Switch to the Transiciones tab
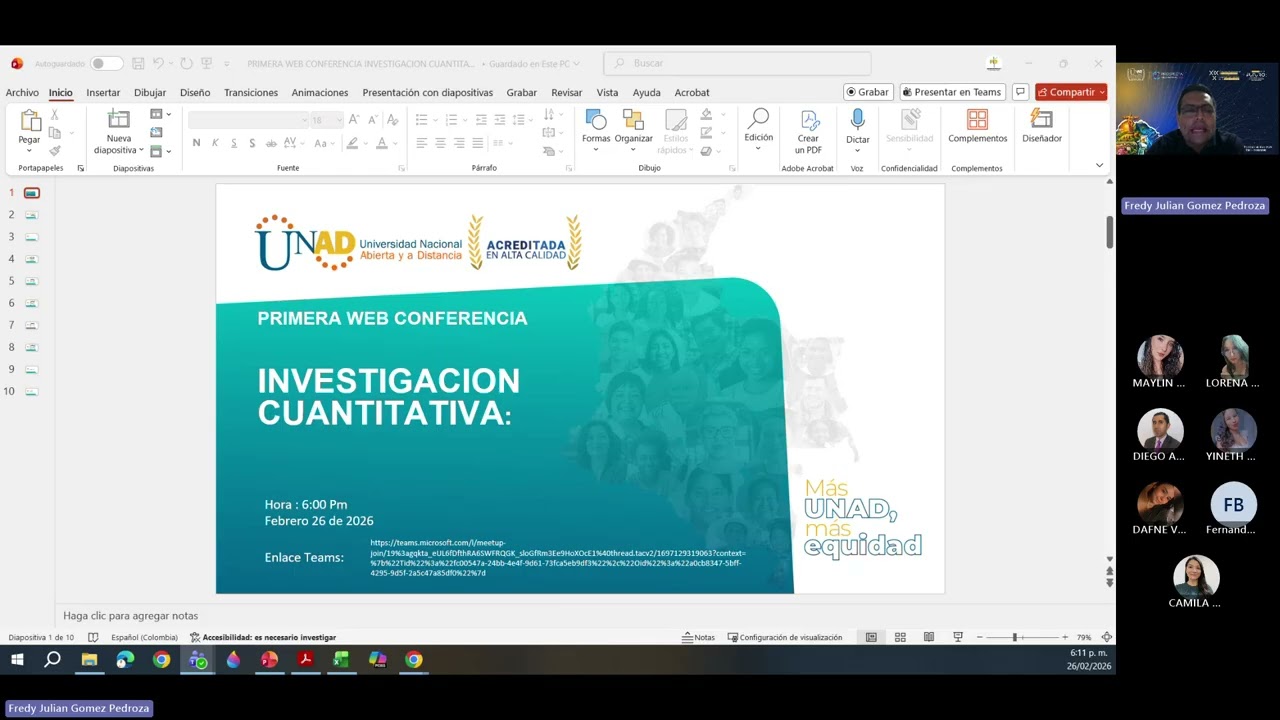 point(251,92)
